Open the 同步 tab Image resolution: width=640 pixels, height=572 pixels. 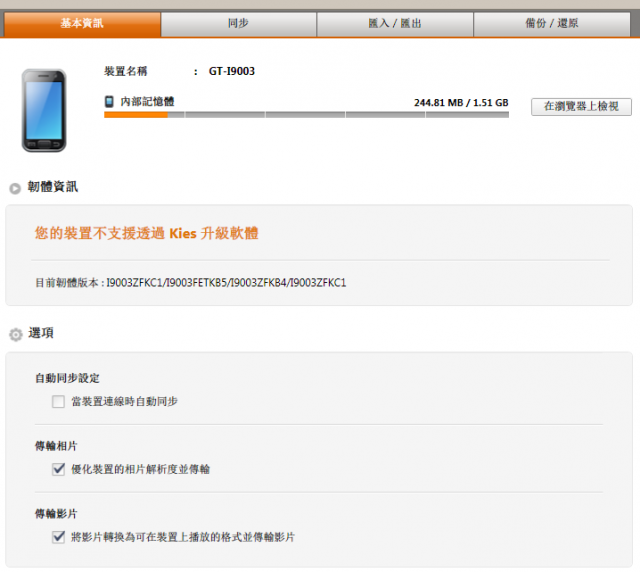(238, 24)
